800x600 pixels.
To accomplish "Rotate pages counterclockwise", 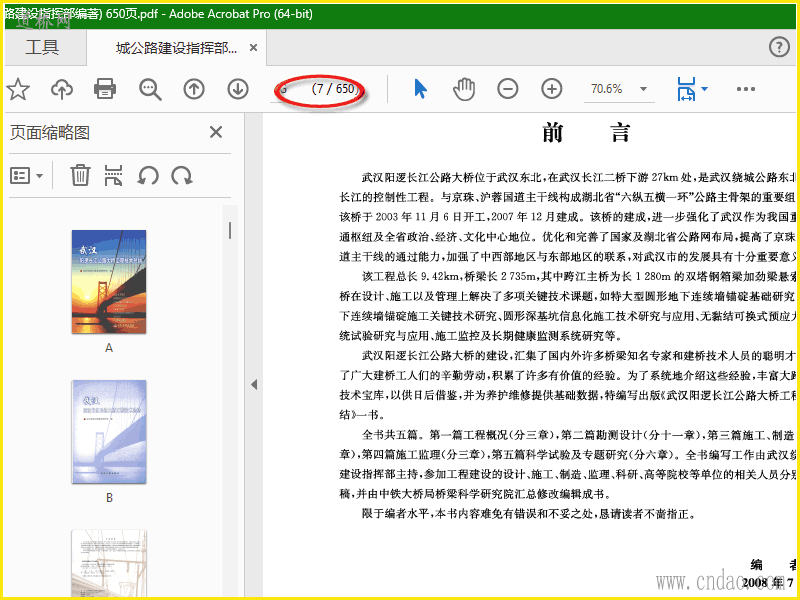I will (148, 176).
